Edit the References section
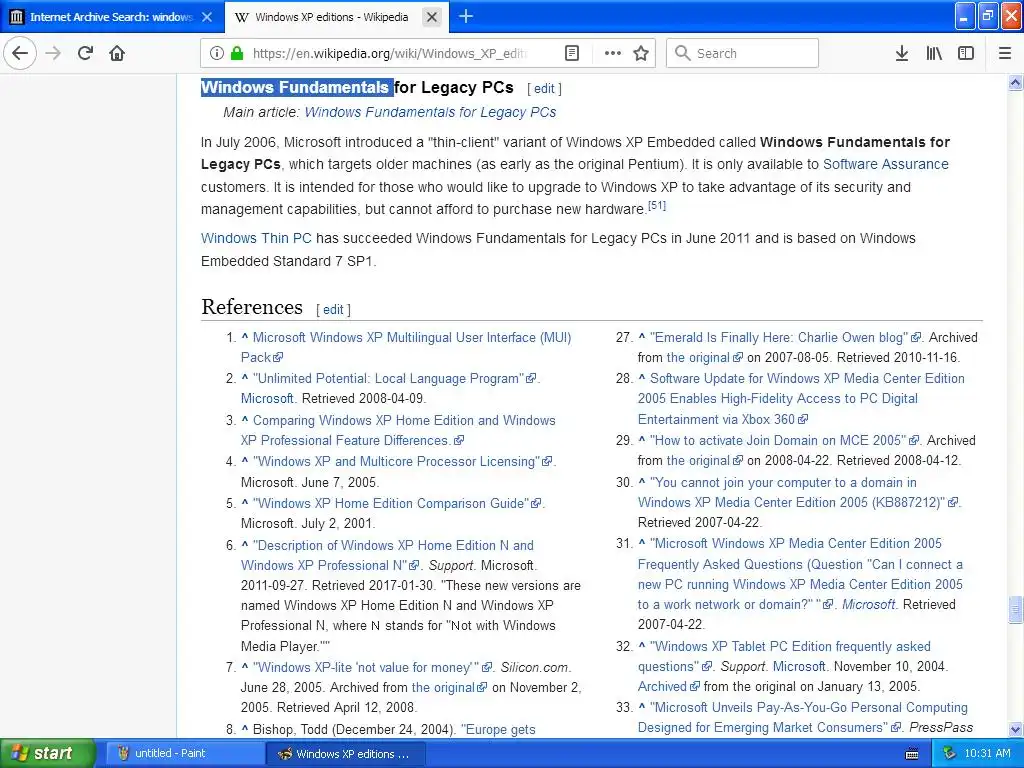The width and height of the screenshot is (1024, 768). (x=333, y=309)
